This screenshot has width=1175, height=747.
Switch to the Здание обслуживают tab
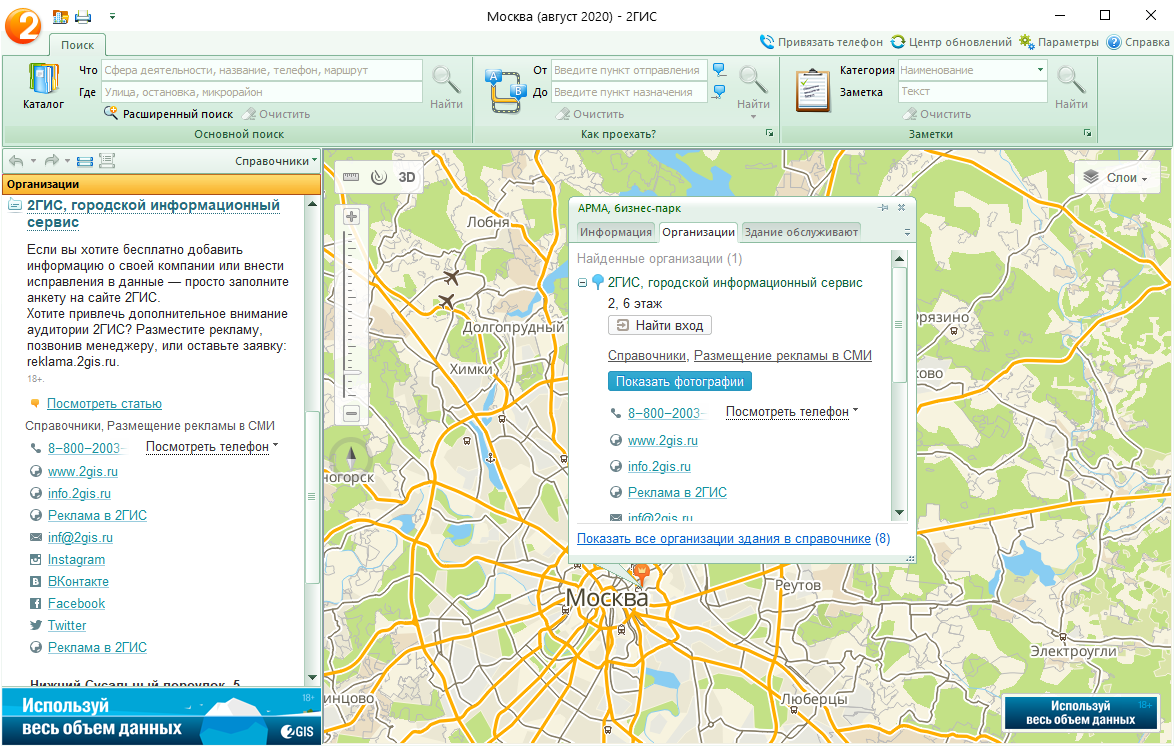click(800, 232)
